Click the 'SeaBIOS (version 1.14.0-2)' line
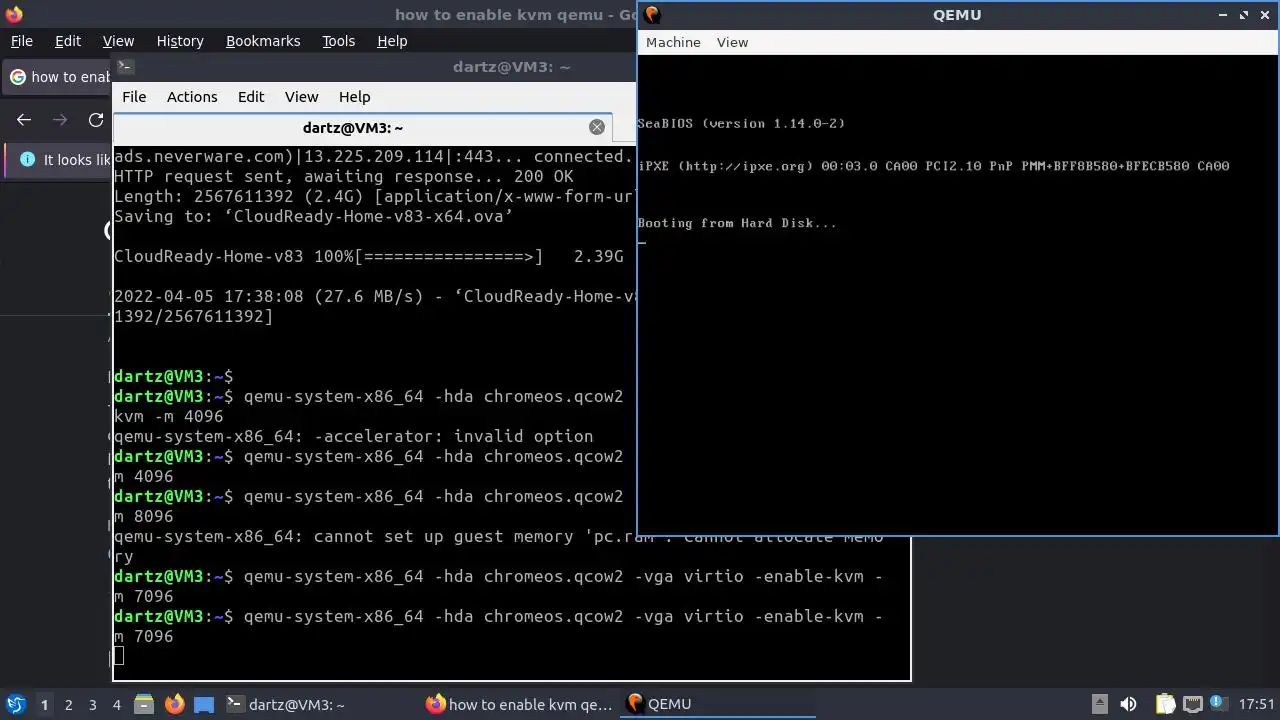1280x720 pixels. (x=741, y=123)
